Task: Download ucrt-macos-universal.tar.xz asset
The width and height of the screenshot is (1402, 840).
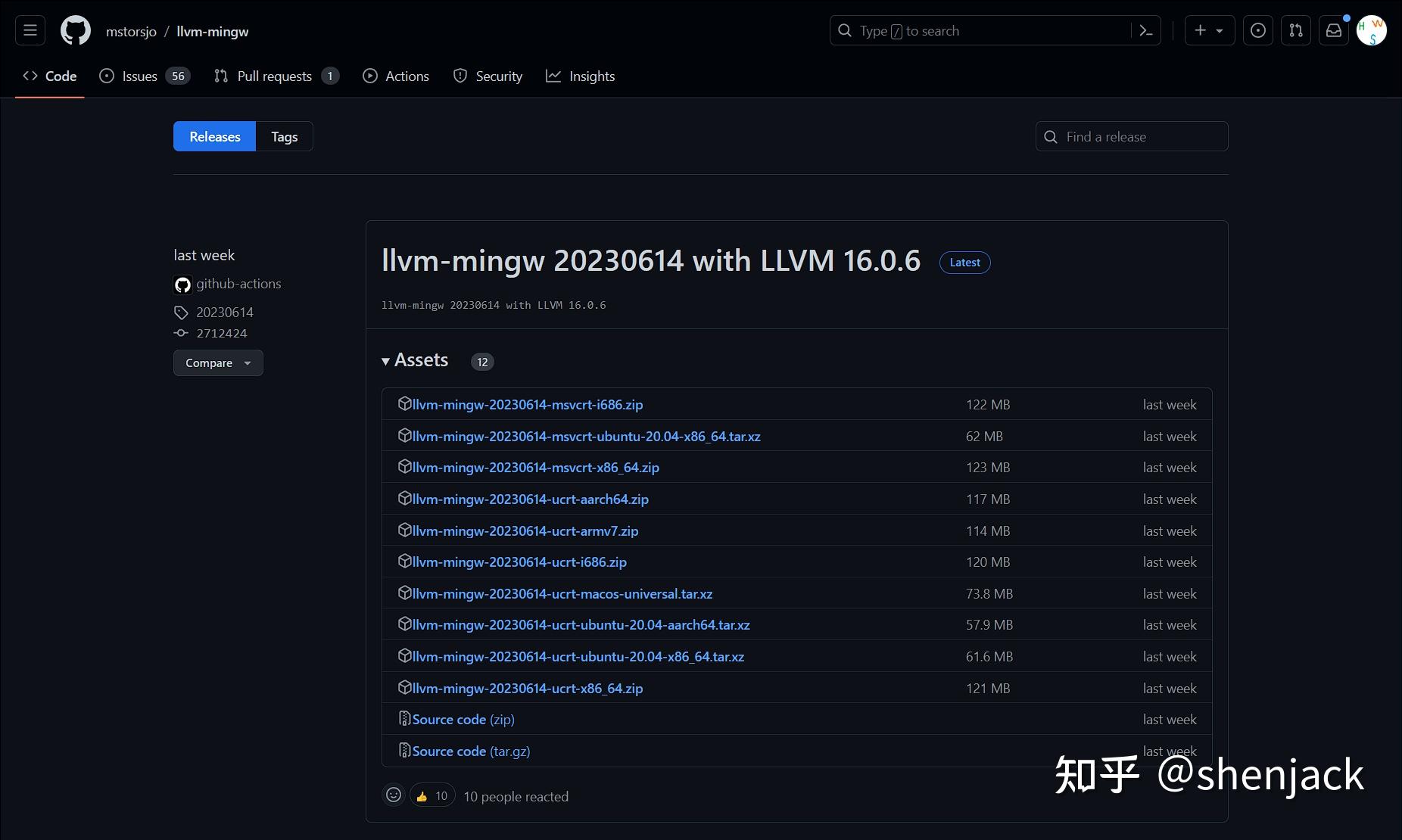Action: click(562, 593)
